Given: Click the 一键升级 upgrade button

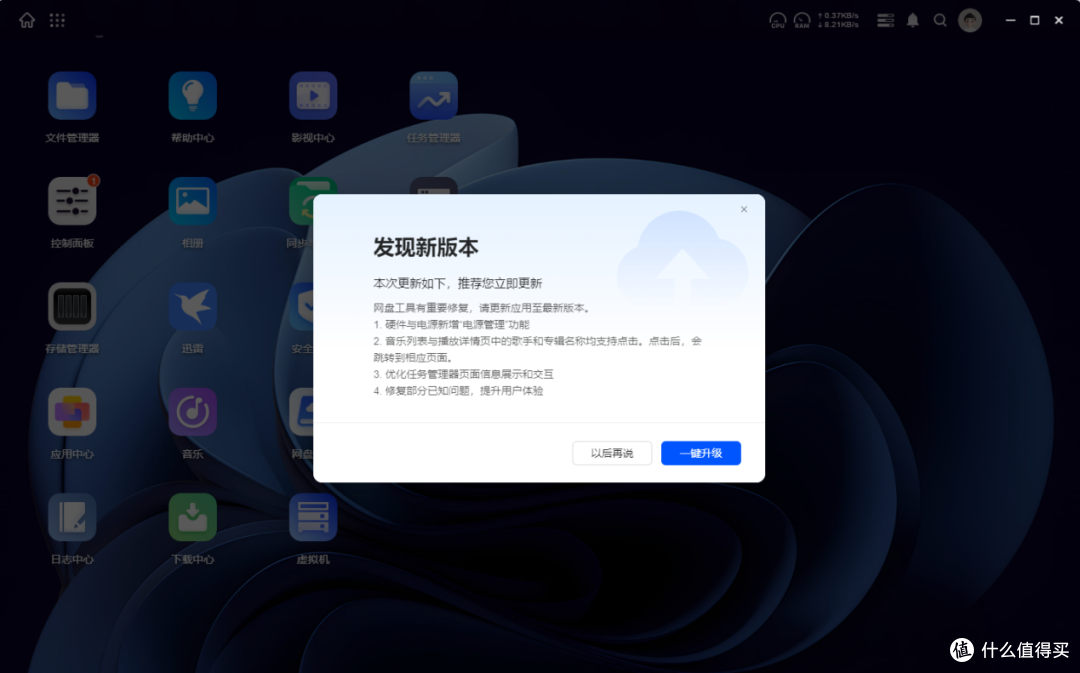Looking at the screenshot, I should point(701,453).
